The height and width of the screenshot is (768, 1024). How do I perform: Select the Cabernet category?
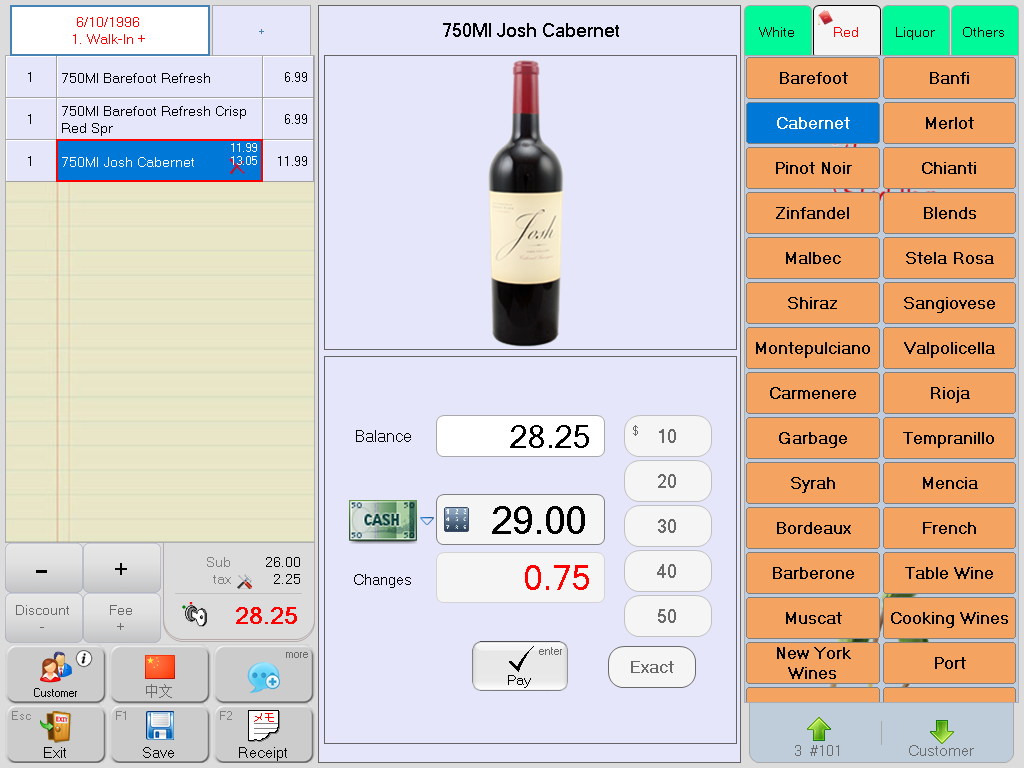[813, 123]
